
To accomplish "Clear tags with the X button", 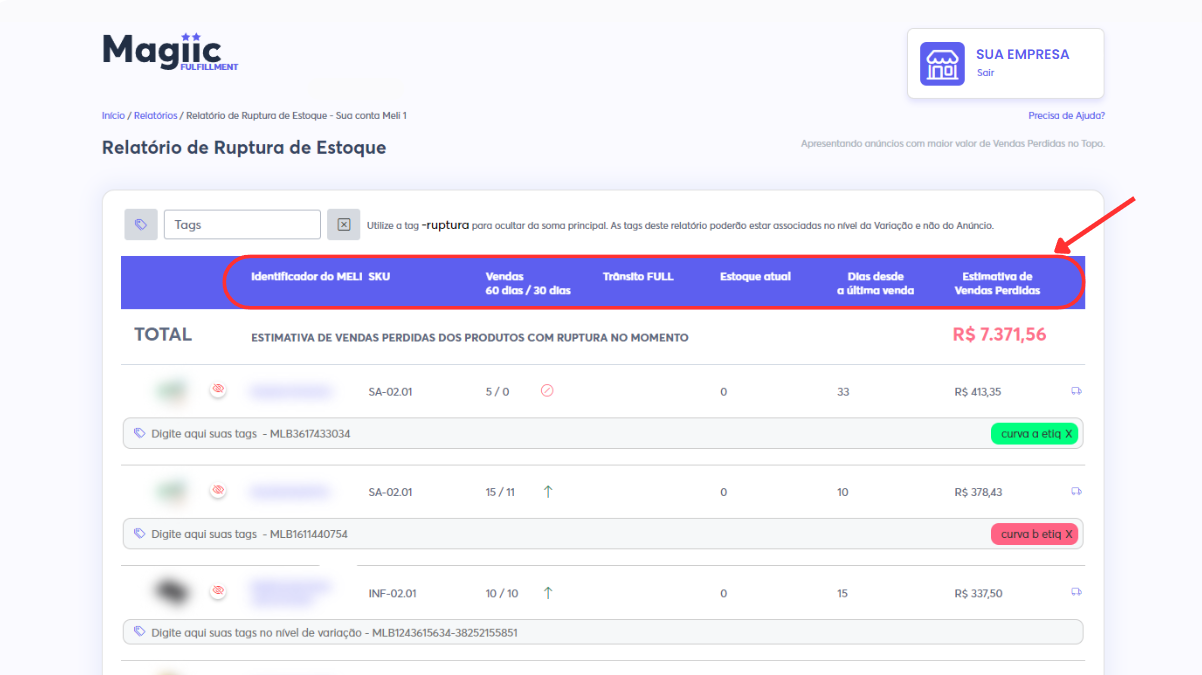I will (x=343, y=225).
